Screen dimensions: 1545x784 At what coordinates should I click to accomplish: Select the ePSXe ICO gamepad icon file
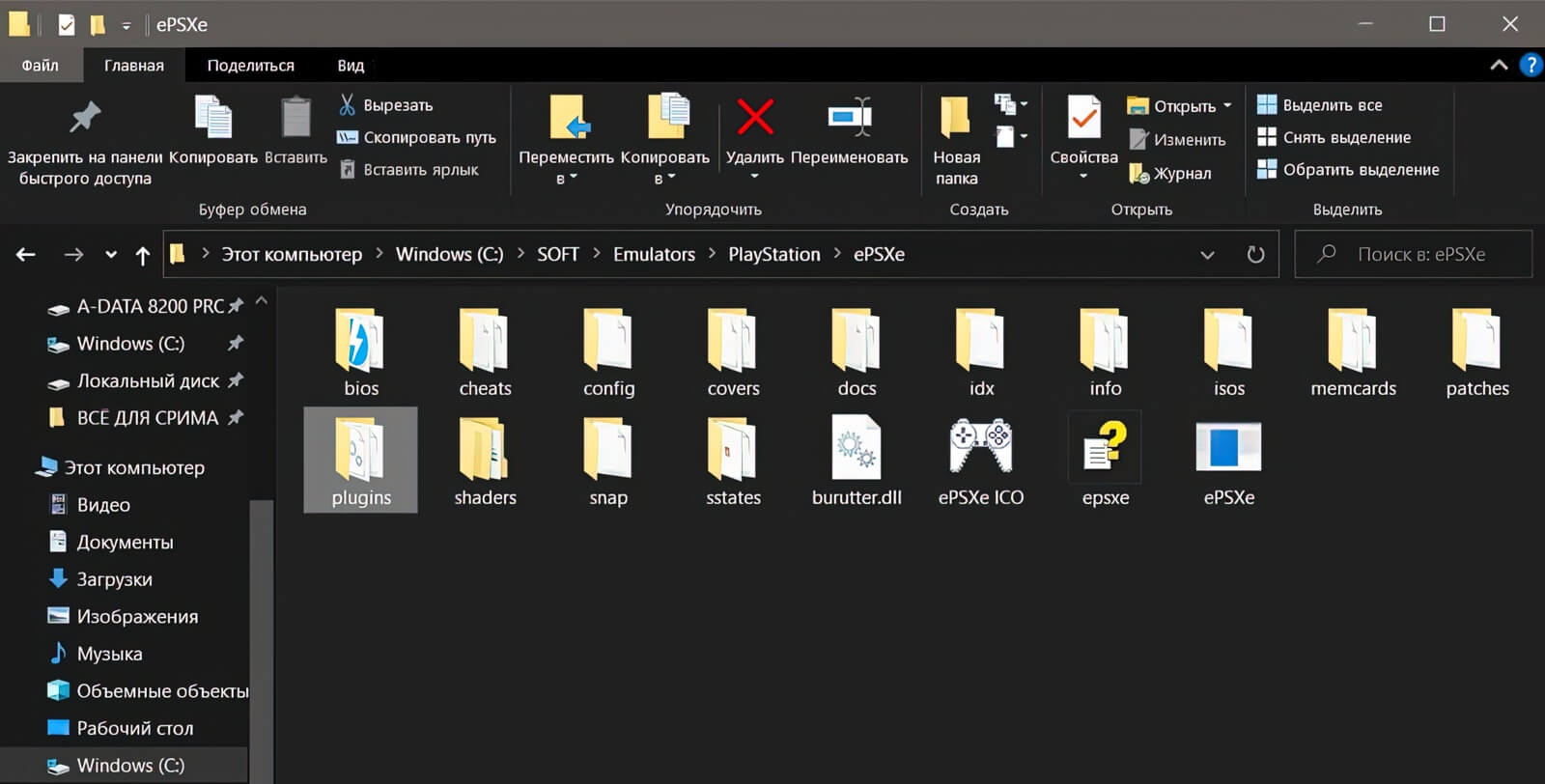[x=981, y=462]
